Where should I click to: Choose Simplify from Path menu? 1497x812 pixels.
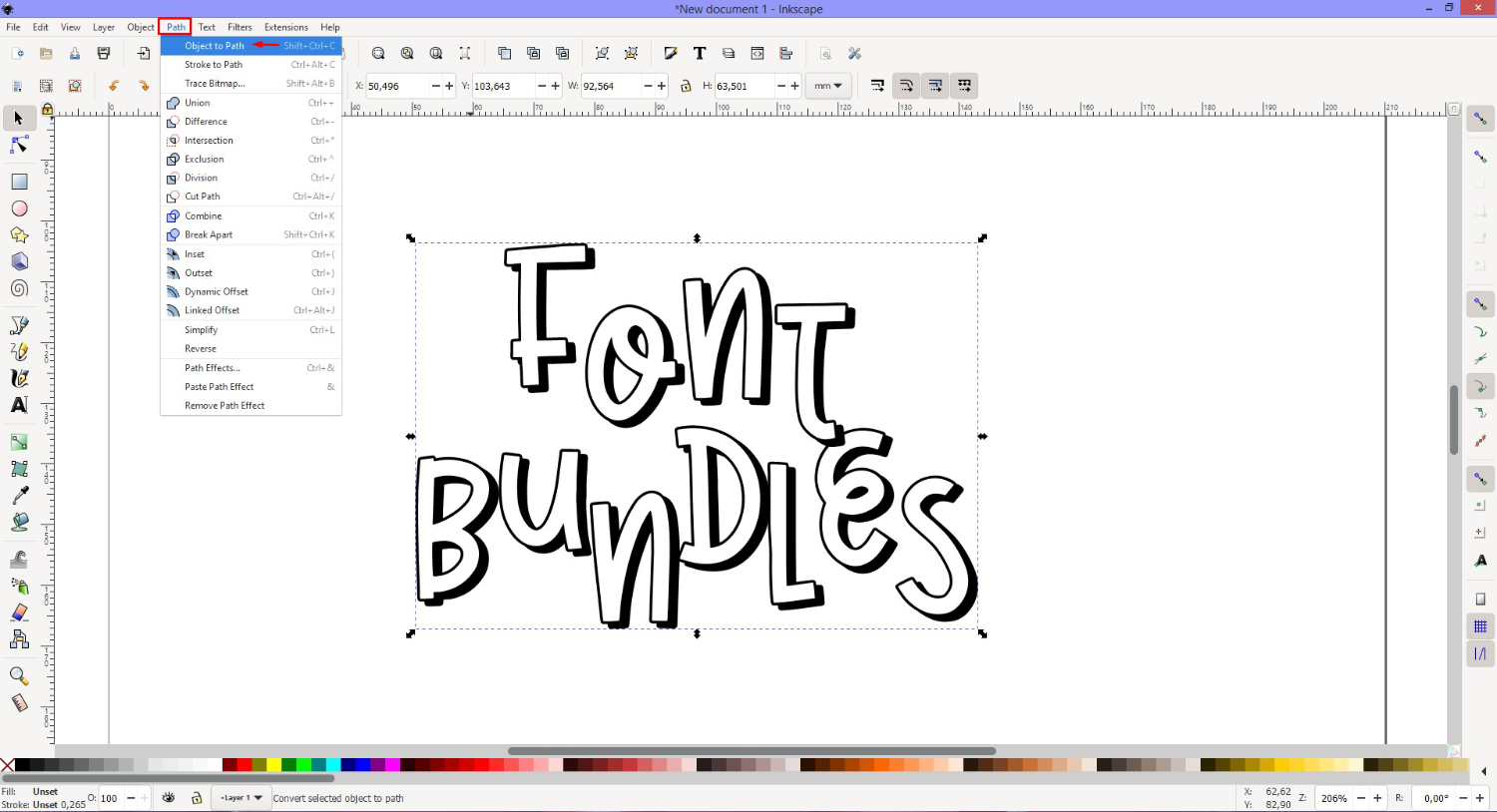250,330
